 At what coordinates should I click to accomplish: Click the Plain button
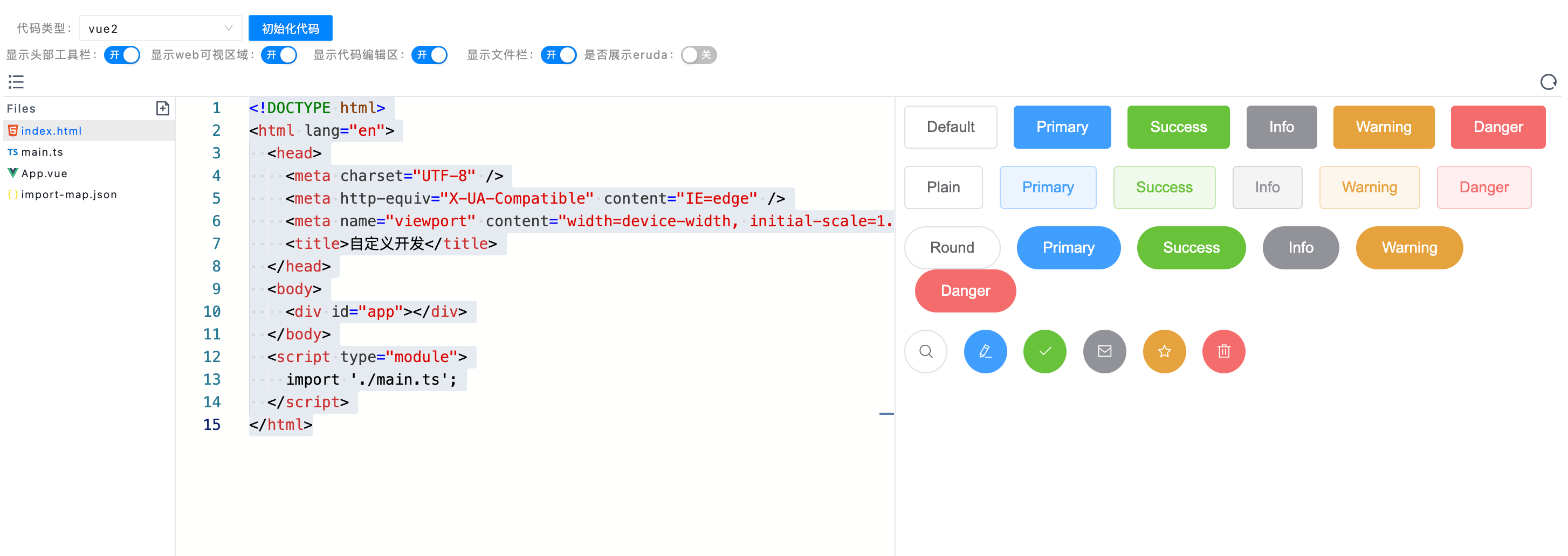(x=944, y=187)
